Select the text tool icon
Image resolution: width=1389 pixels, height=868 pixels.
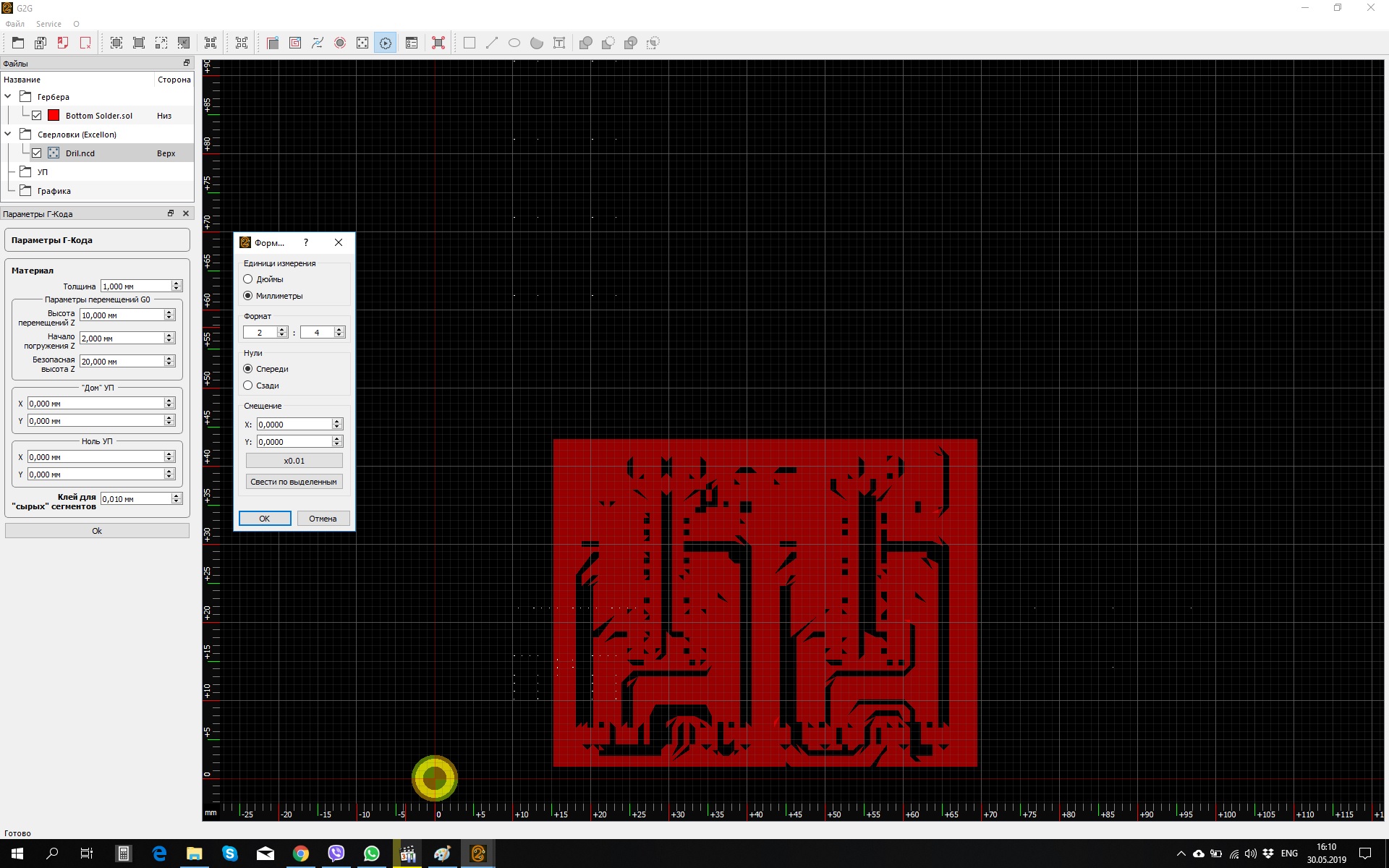(559, 43)
